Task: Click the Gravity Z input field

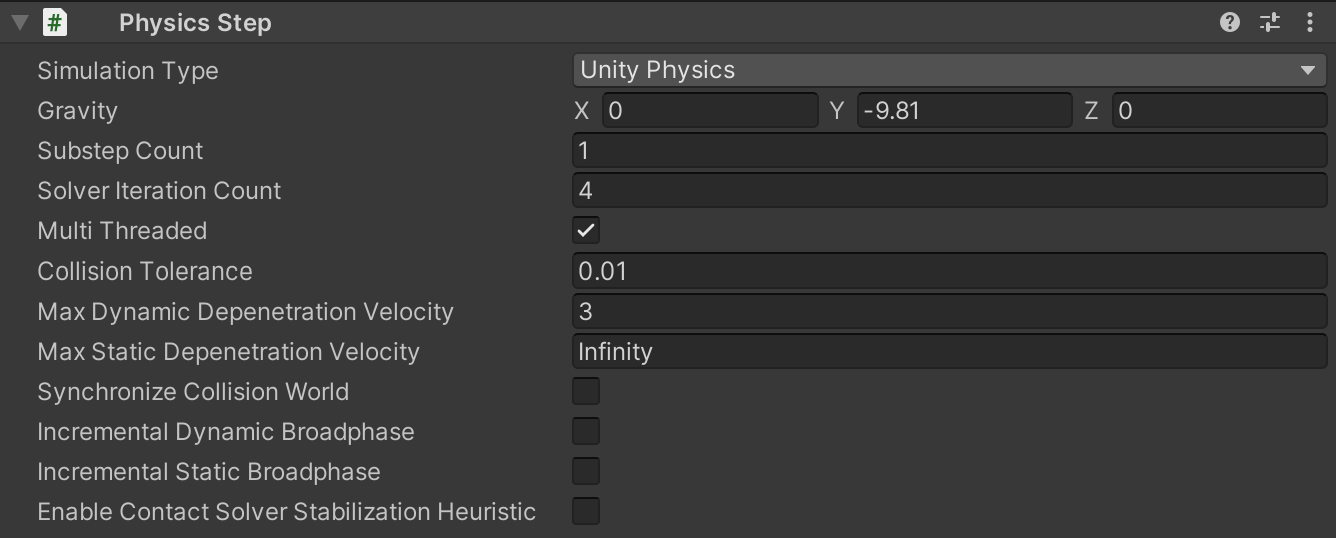Action: pyautogui.click(x=1219, y=111)
